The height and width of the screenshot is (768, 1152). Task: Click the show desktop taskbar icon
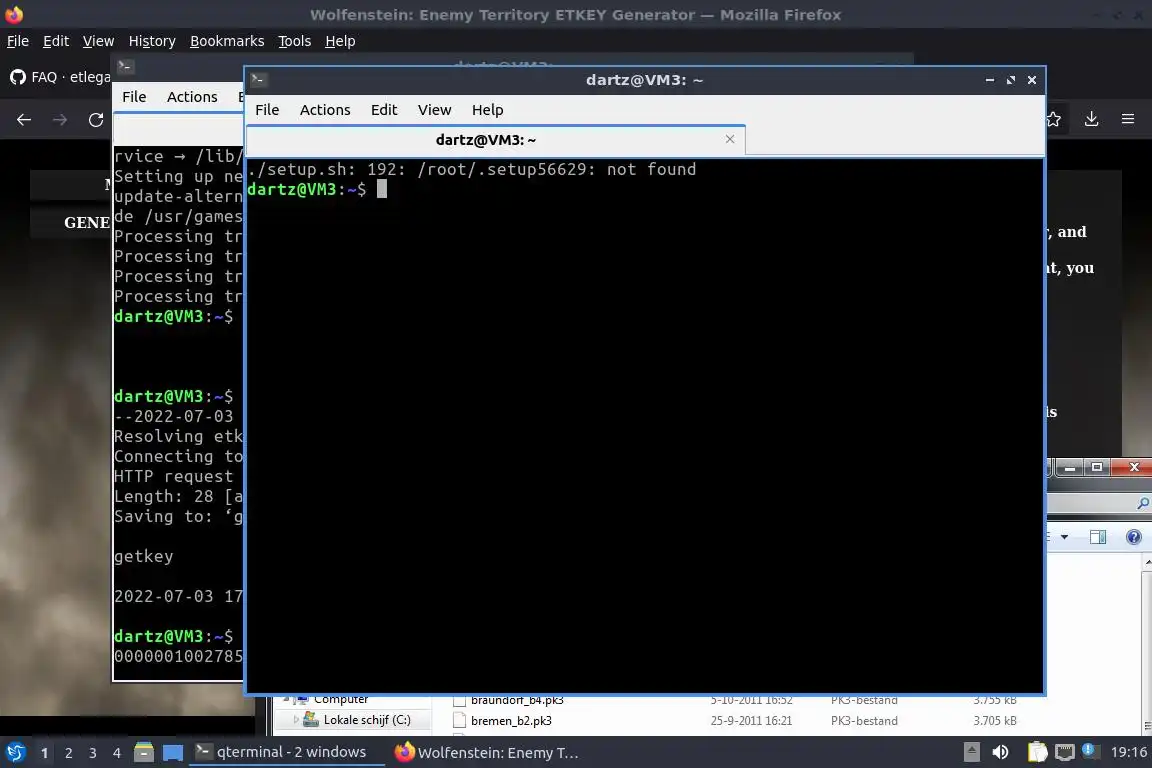coord(173,753)
